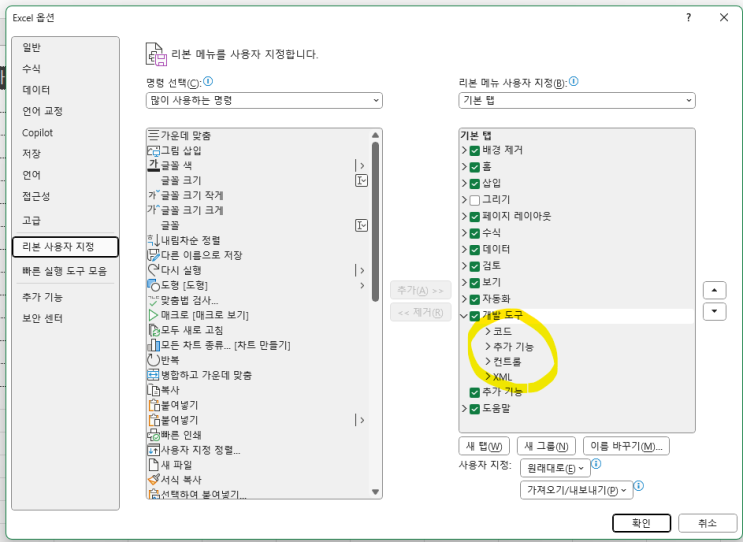Choose the 사용자 지정 정렬 icon
Viewport: 743px width, 542px height.
point(154,450)
